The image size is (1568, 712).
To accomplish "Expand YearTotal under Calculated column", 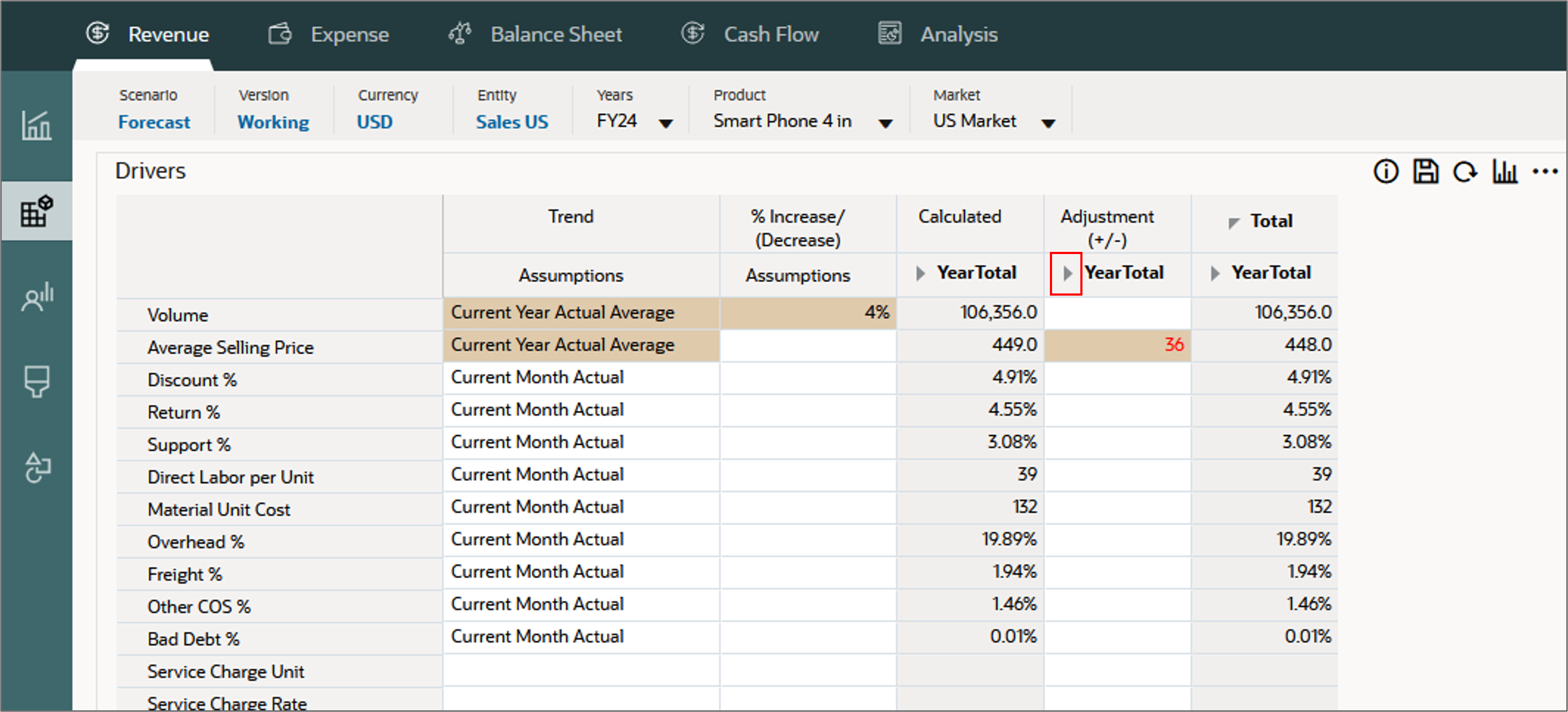I will [920, 273].
